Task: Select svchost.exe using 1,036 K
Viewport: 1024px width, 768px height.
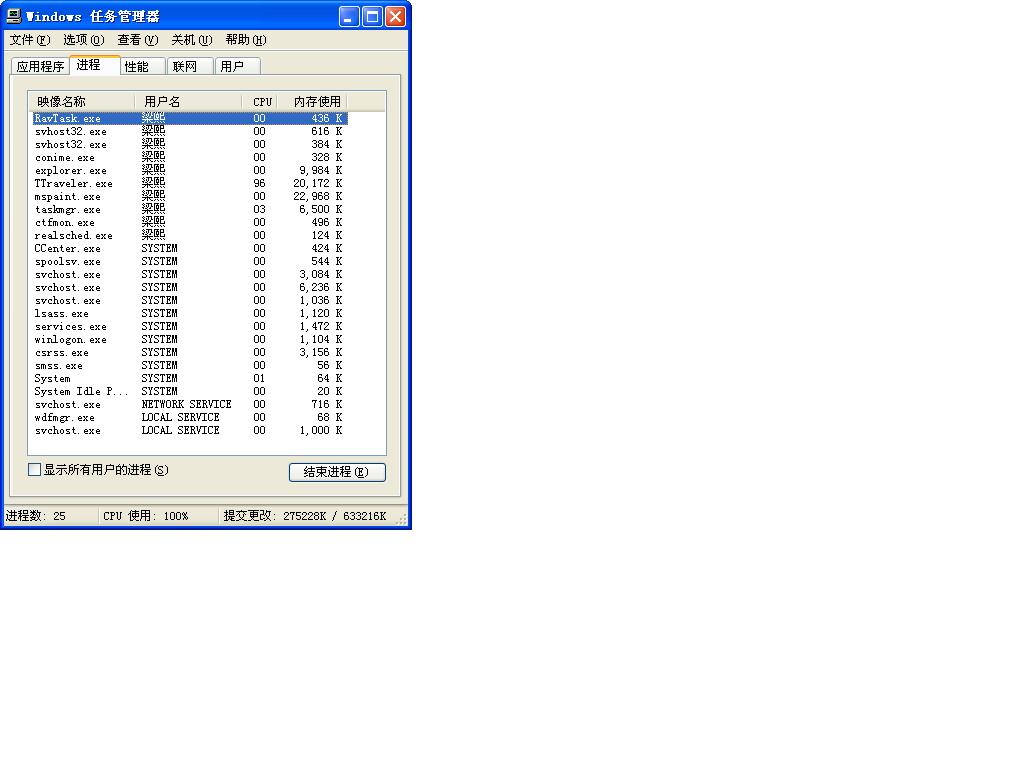Action: 189,300
